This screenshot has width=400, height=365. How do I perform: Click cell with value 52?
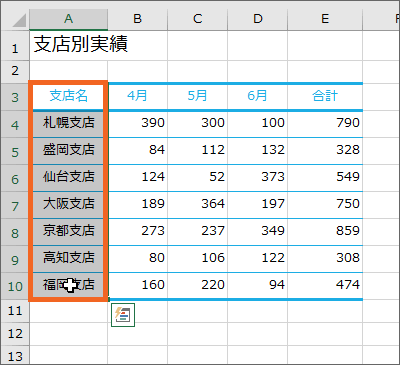coord(198,178)
